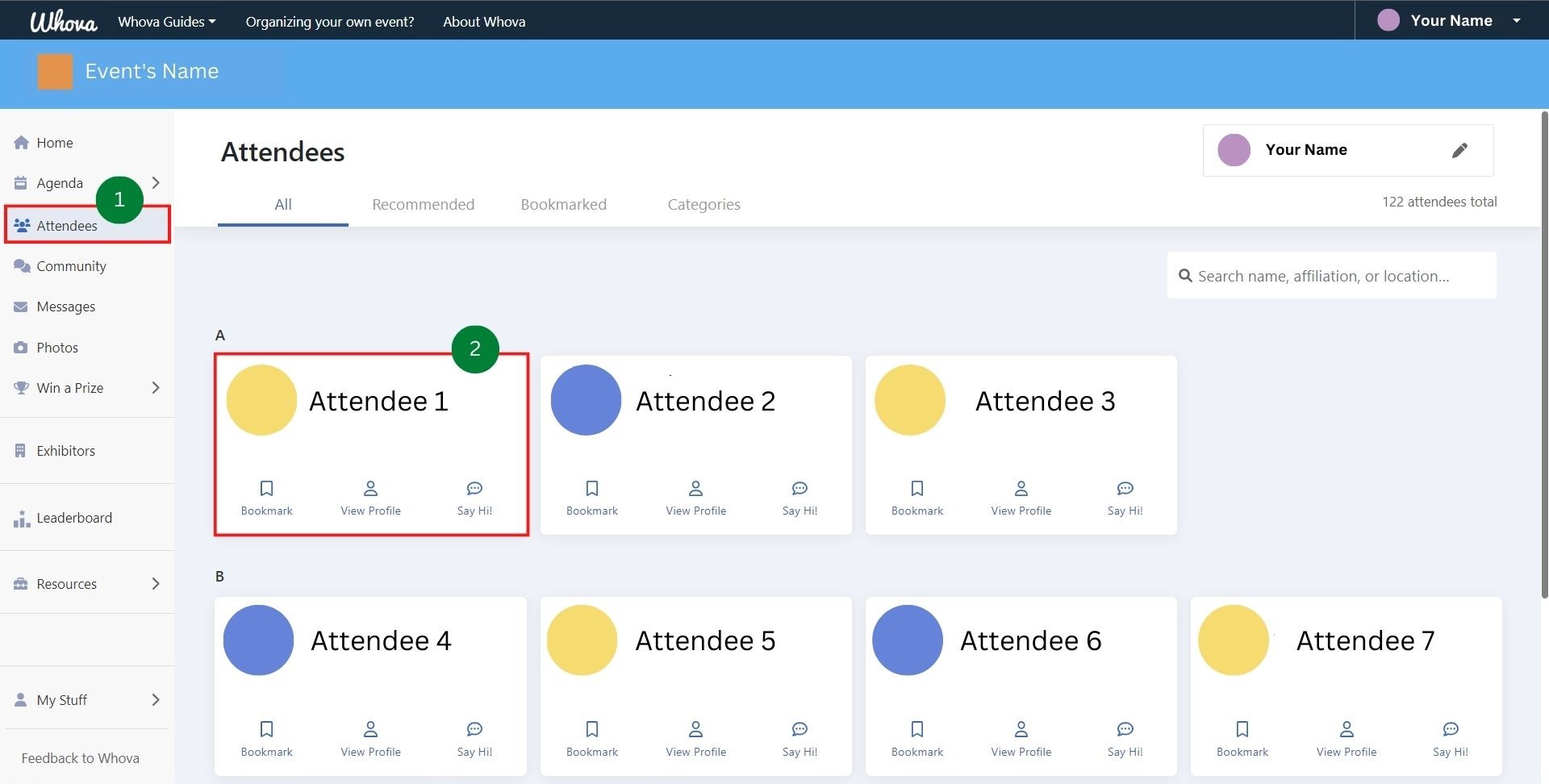
Task: Expand the Win a Prize submenu arrow
Action: (x=156, y=388)
